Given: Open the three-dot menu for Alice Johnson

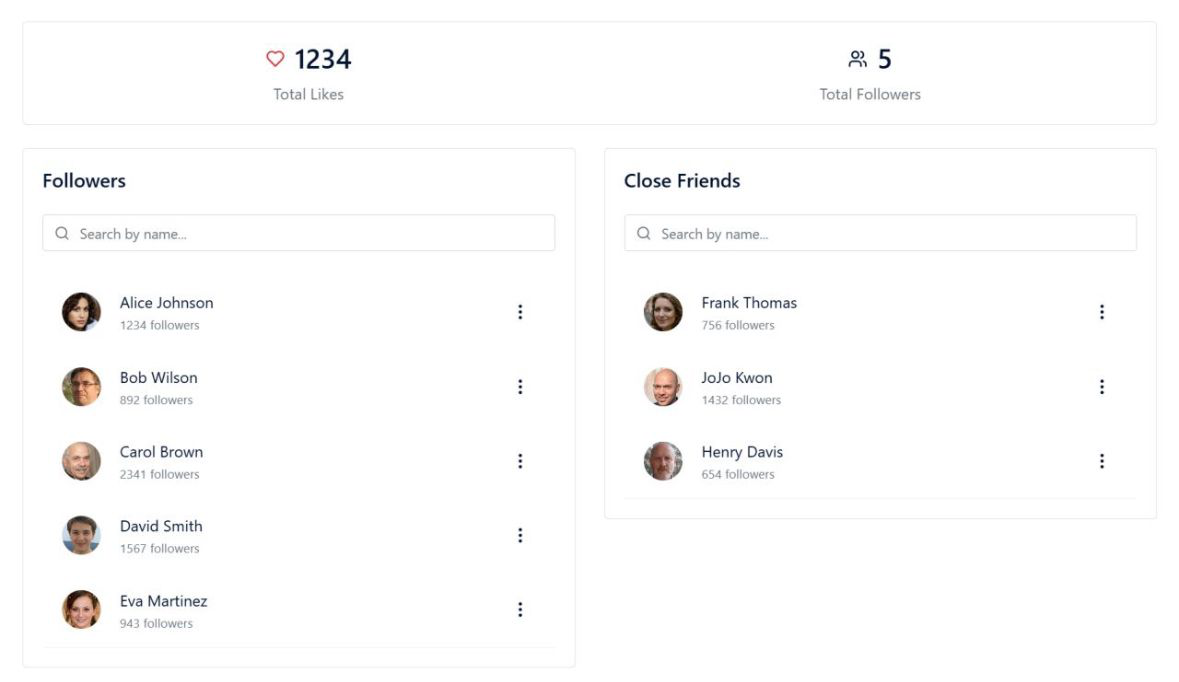Looking at the screenshot, I should [520, 312].
